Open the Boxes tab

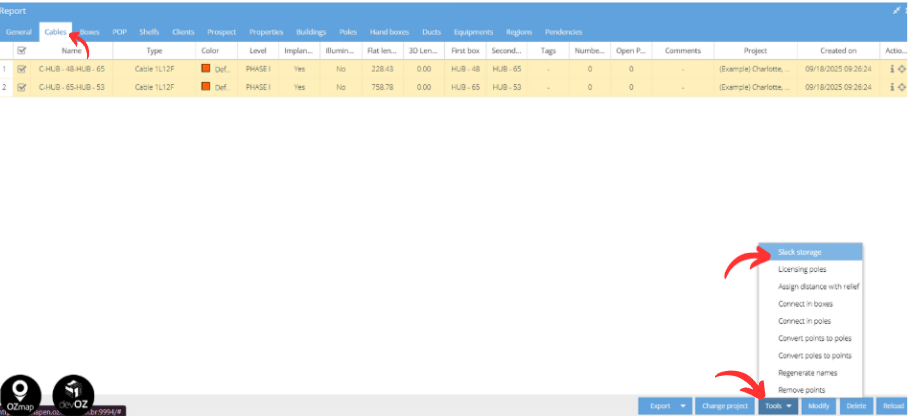[x=90, y=32]
